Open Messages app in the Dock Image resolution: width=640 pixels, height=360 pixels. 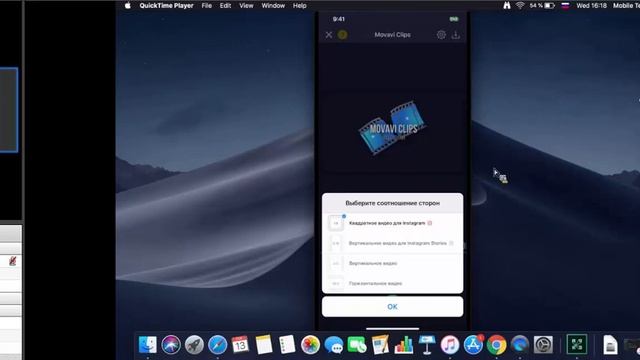[x=333, y=345]
